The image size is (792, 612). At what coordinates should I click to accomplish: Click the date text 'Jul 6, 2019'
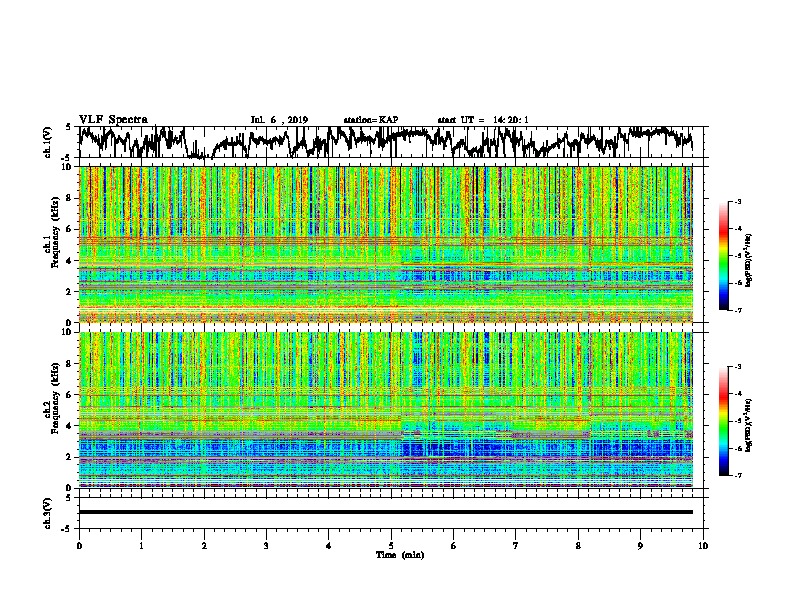[x=279, y=120]
